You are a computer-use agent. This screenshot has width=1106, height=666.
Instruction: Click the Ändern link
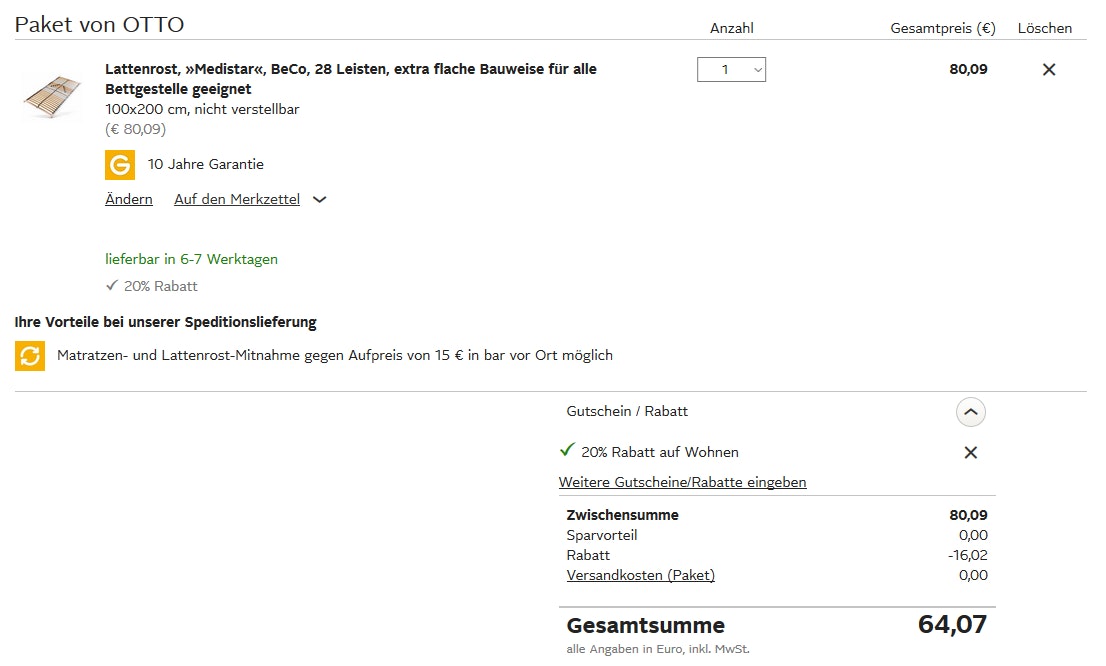click(x=129, y=200)
